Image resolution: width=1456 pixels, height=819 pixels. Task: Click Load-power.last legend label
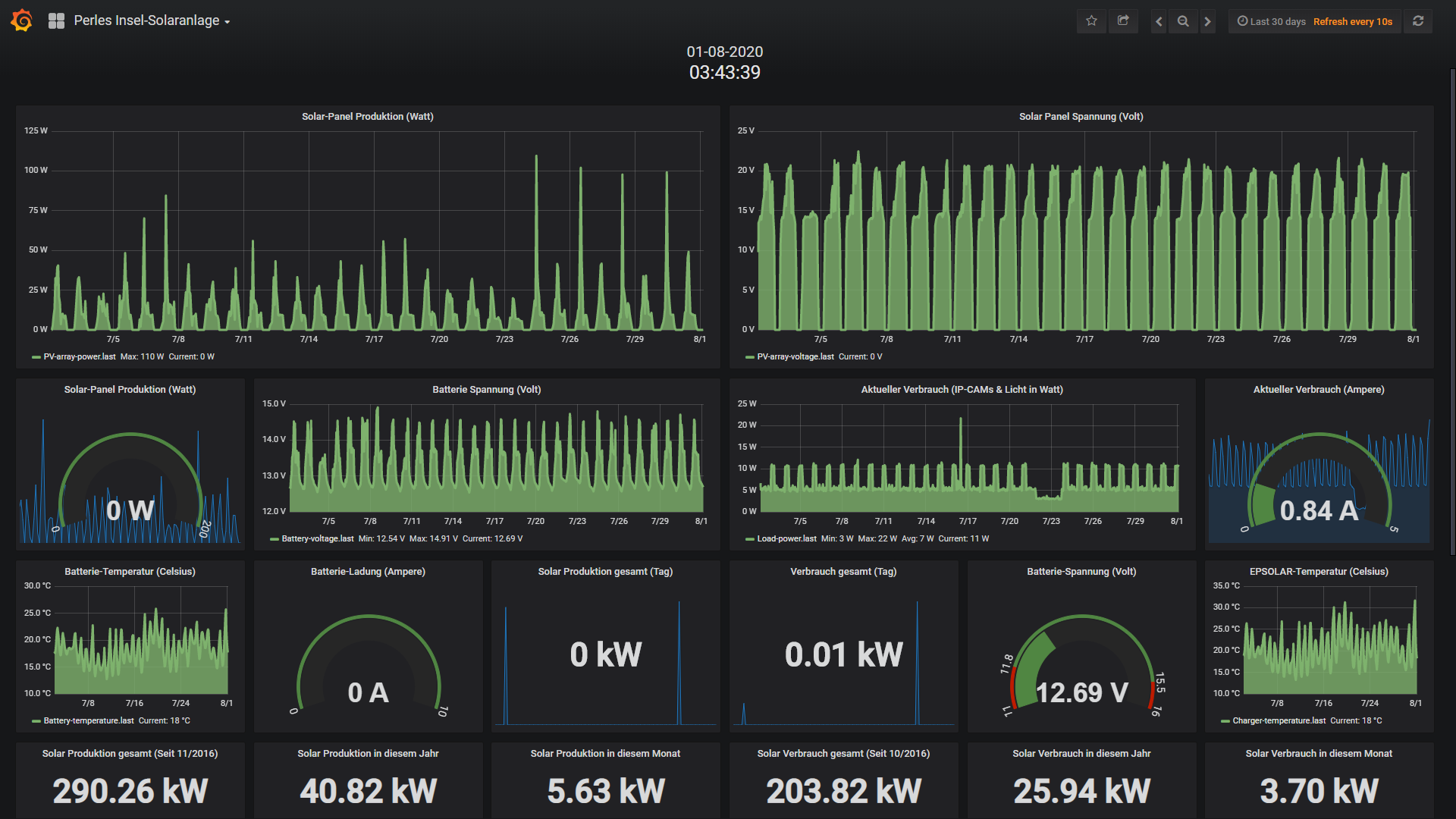coord(786,538)
